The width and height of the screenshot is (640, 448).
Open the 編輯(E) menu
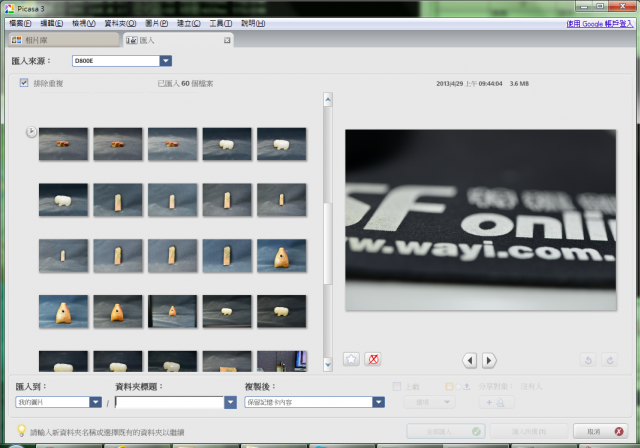tap(52, 23)
